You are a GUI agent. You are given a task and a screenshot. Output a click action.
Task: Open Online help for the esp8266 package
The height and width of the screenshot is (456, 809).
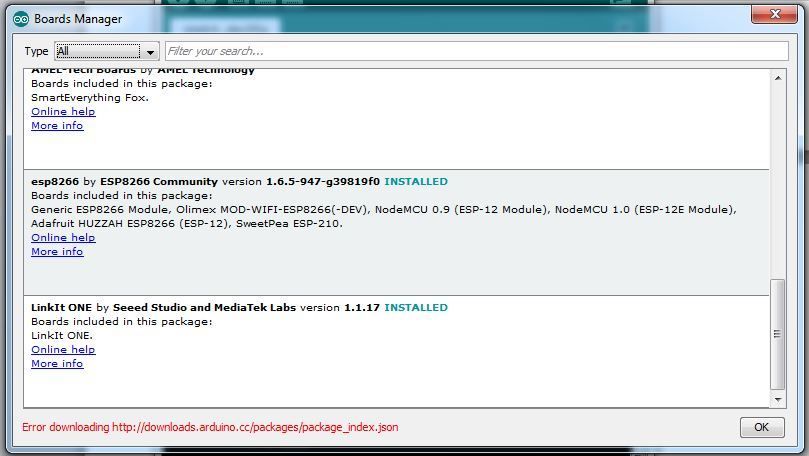pyautogui.click(x=63, y=237)
